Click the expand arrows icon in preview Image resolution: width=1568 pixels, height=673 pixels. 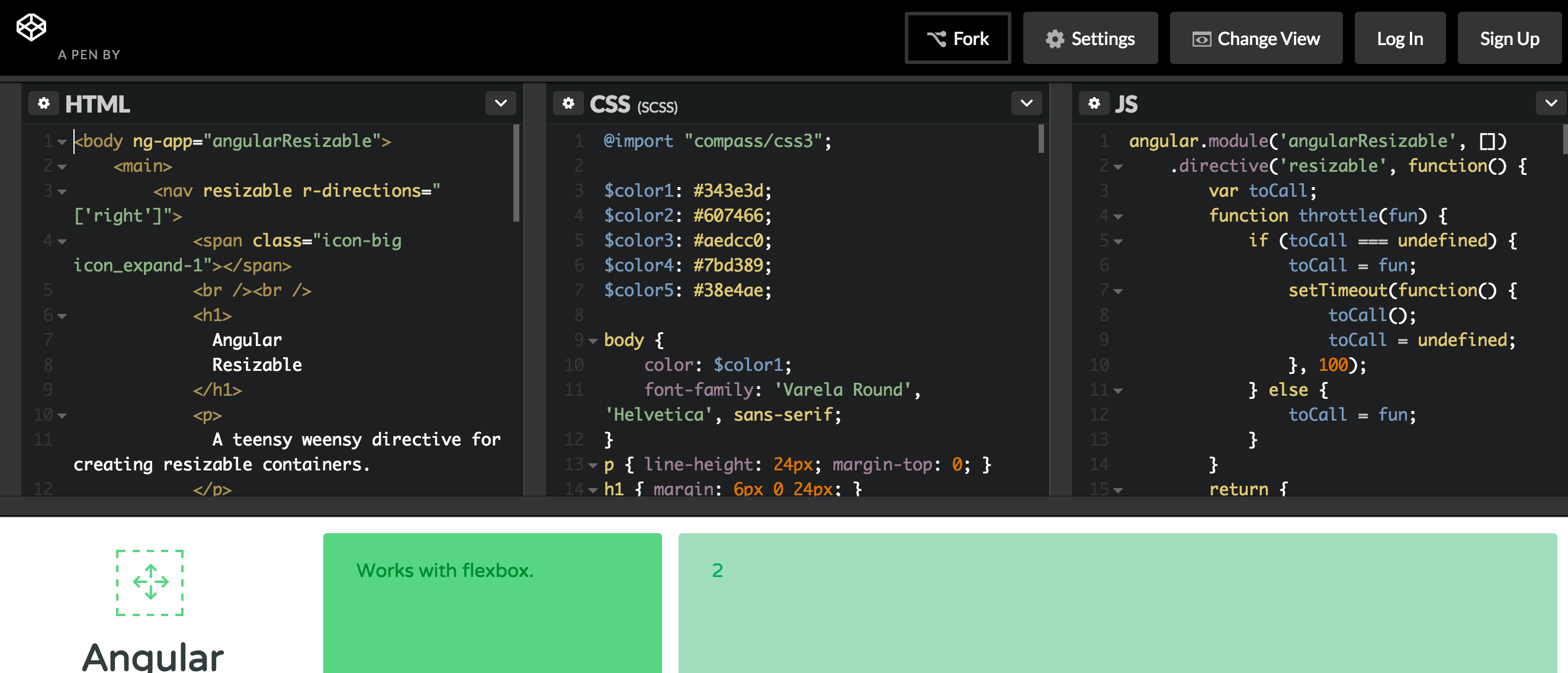[x=150, y=582]
